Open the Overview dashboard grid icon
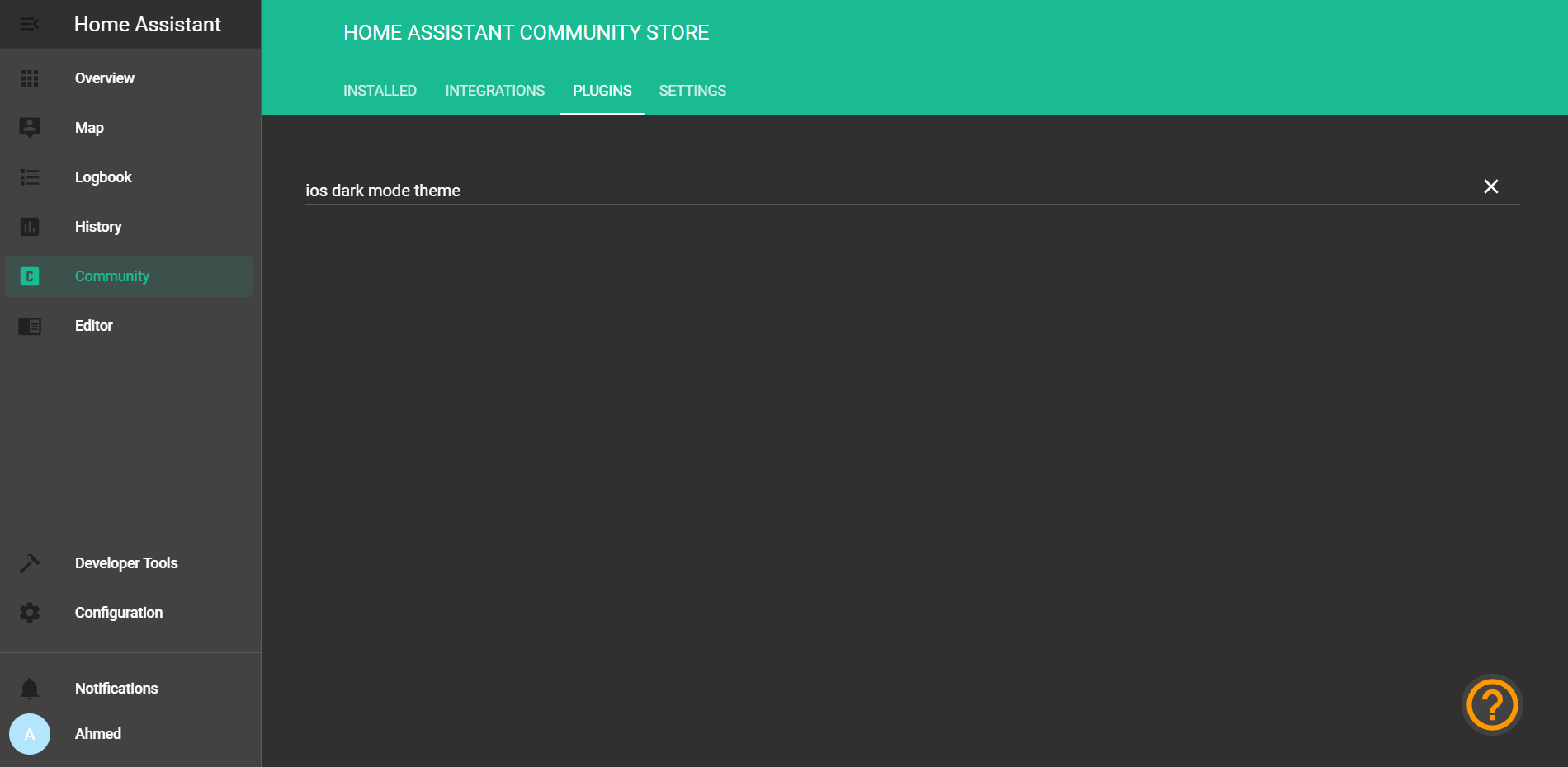The height and width of the screenshot is (767, 1568). point(30,78)
